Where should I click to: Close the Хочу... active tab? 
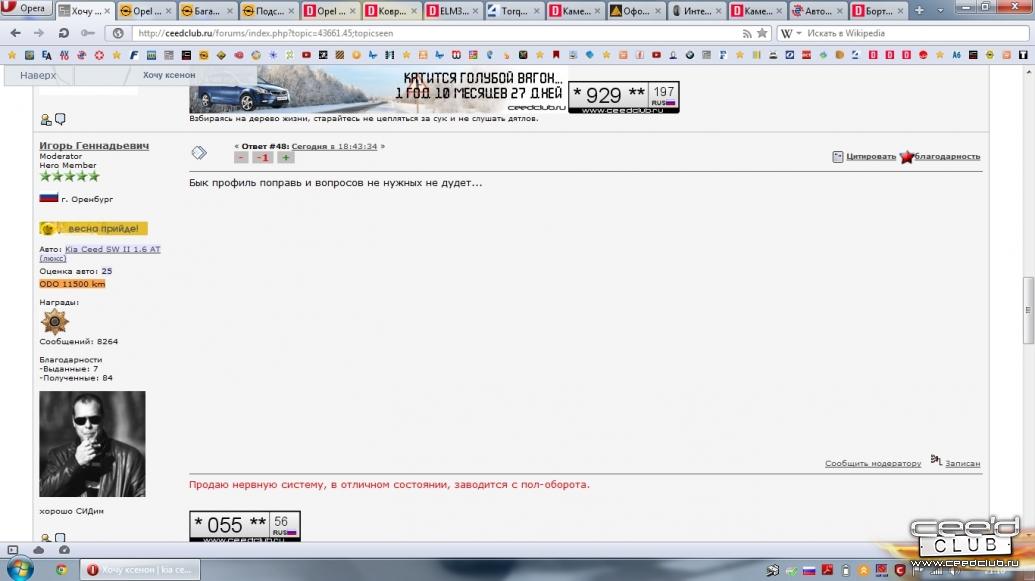[x=107, y=11]
